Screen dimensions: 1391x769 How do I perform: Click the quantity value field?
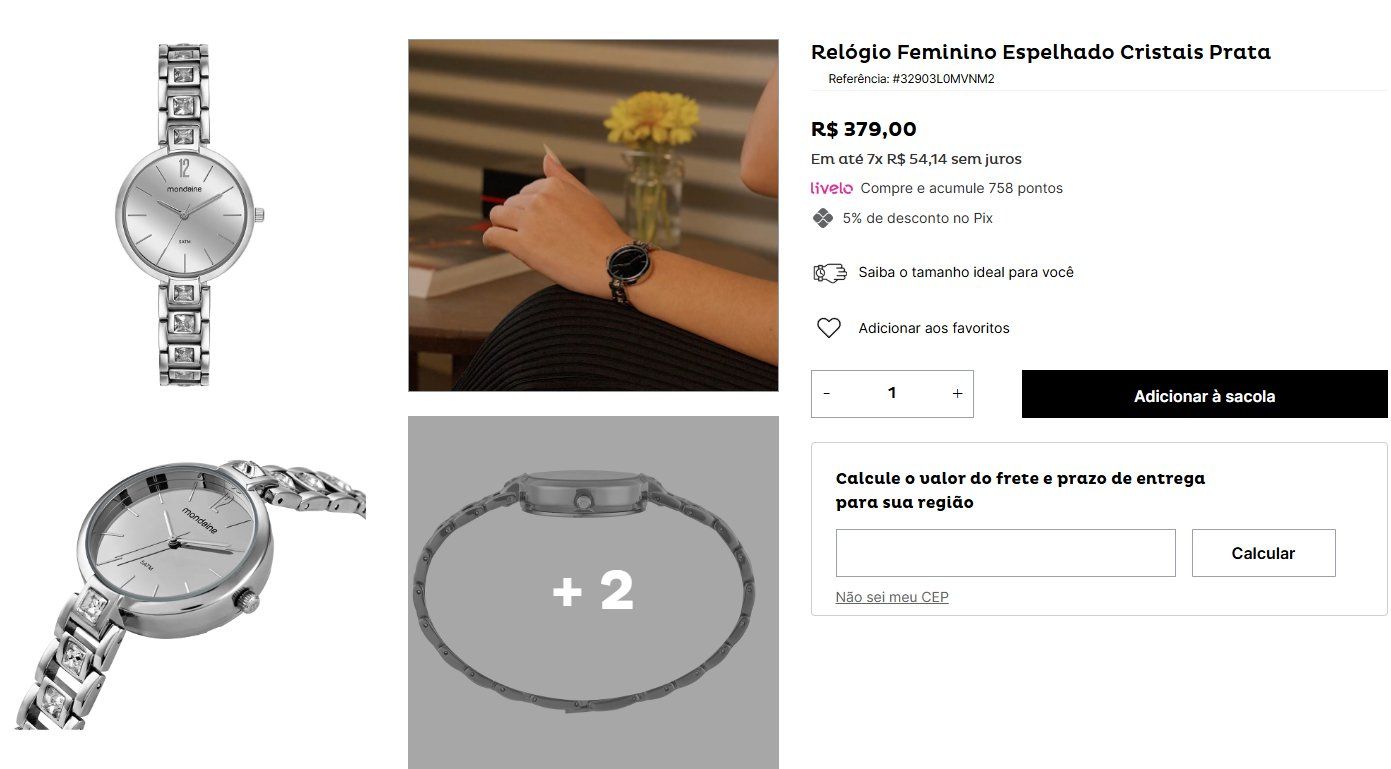[x=891, y=394]
